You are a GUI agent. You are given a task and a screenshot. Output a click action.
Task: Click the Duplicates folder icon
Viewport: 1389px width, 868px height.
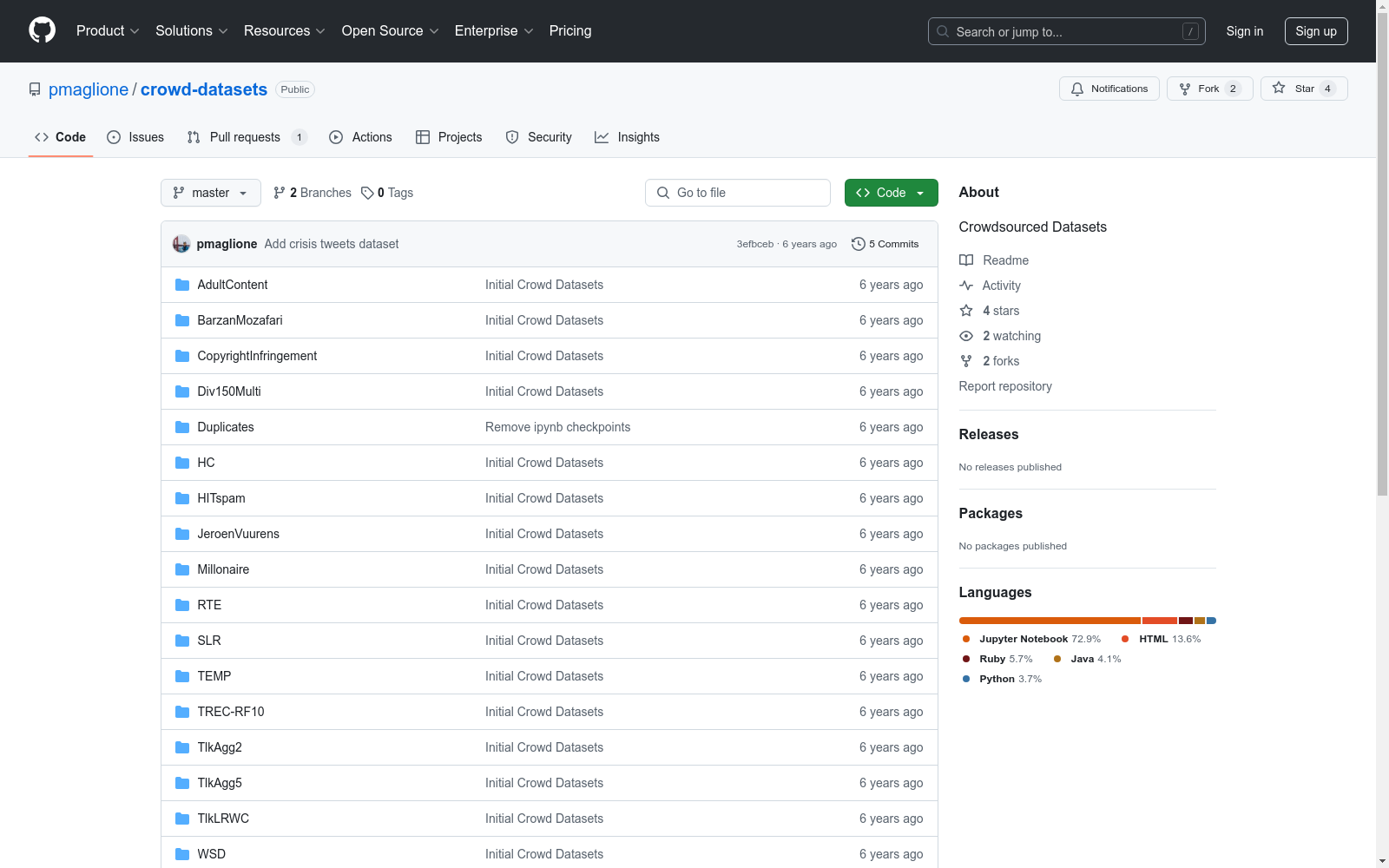tap(182, 427)
